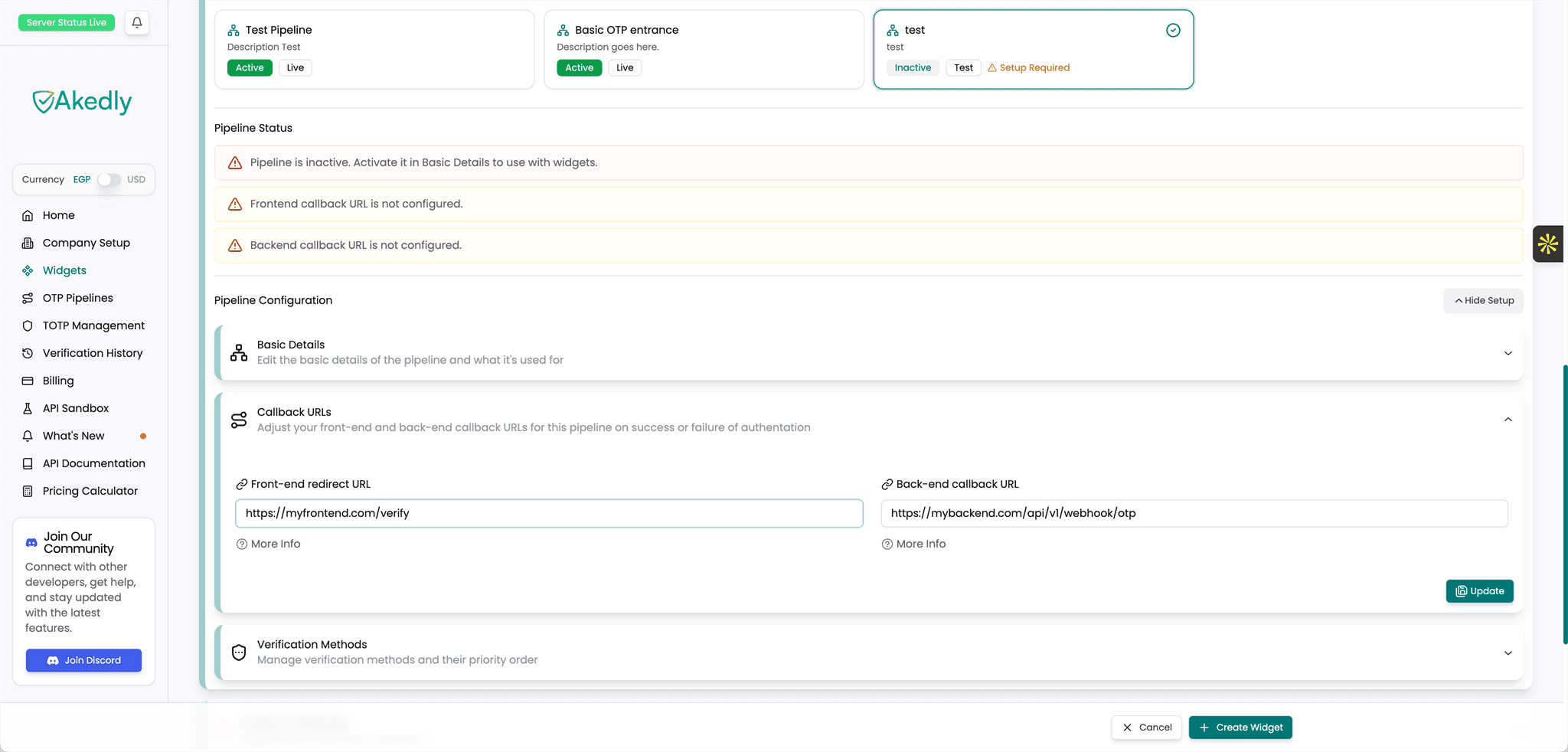This screenshot has height=752, width=1568.
Task: Toggle currency between EGP and USD
Action: tap(109, 179)
